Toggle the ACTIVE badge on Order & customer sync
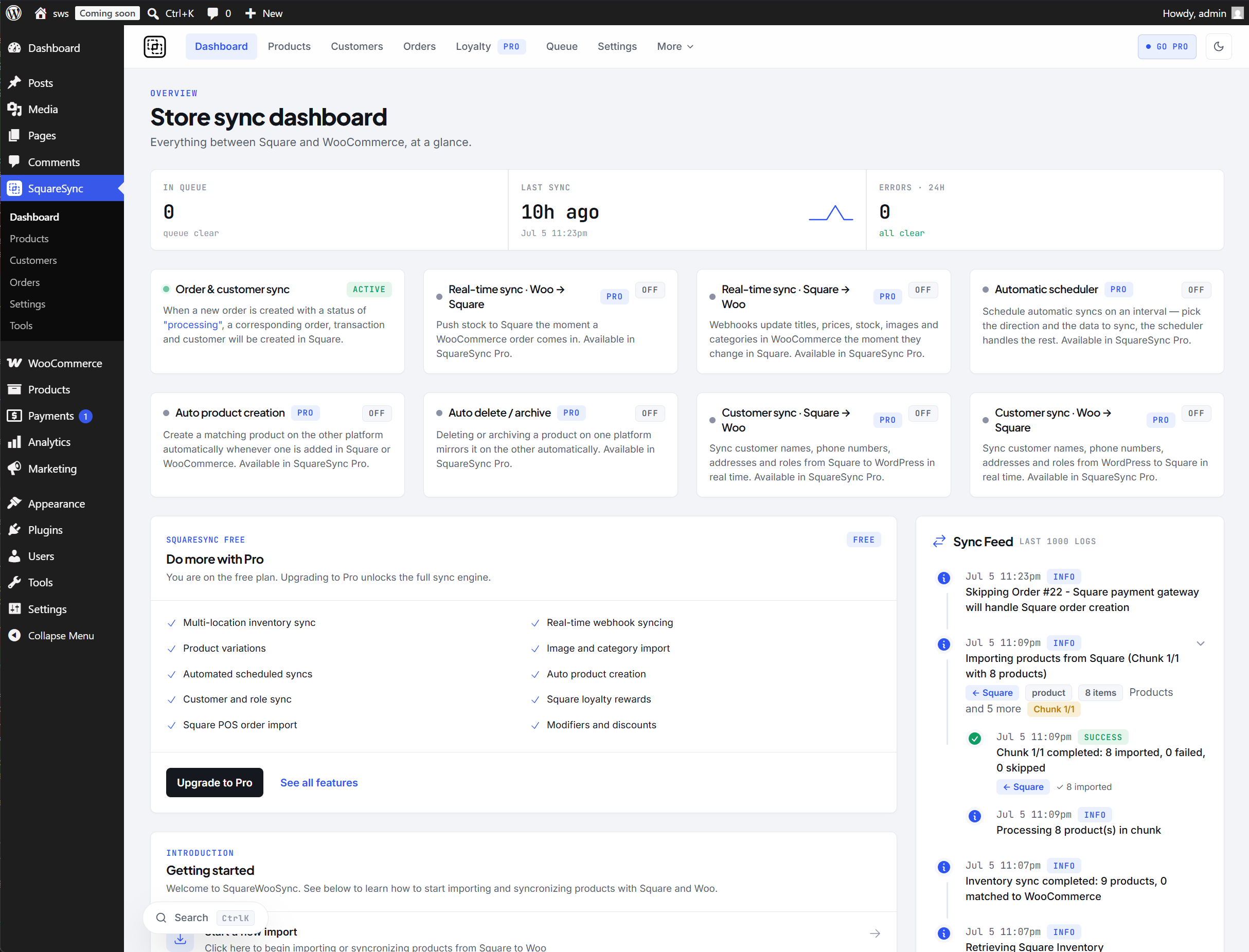 pos(369,290)
